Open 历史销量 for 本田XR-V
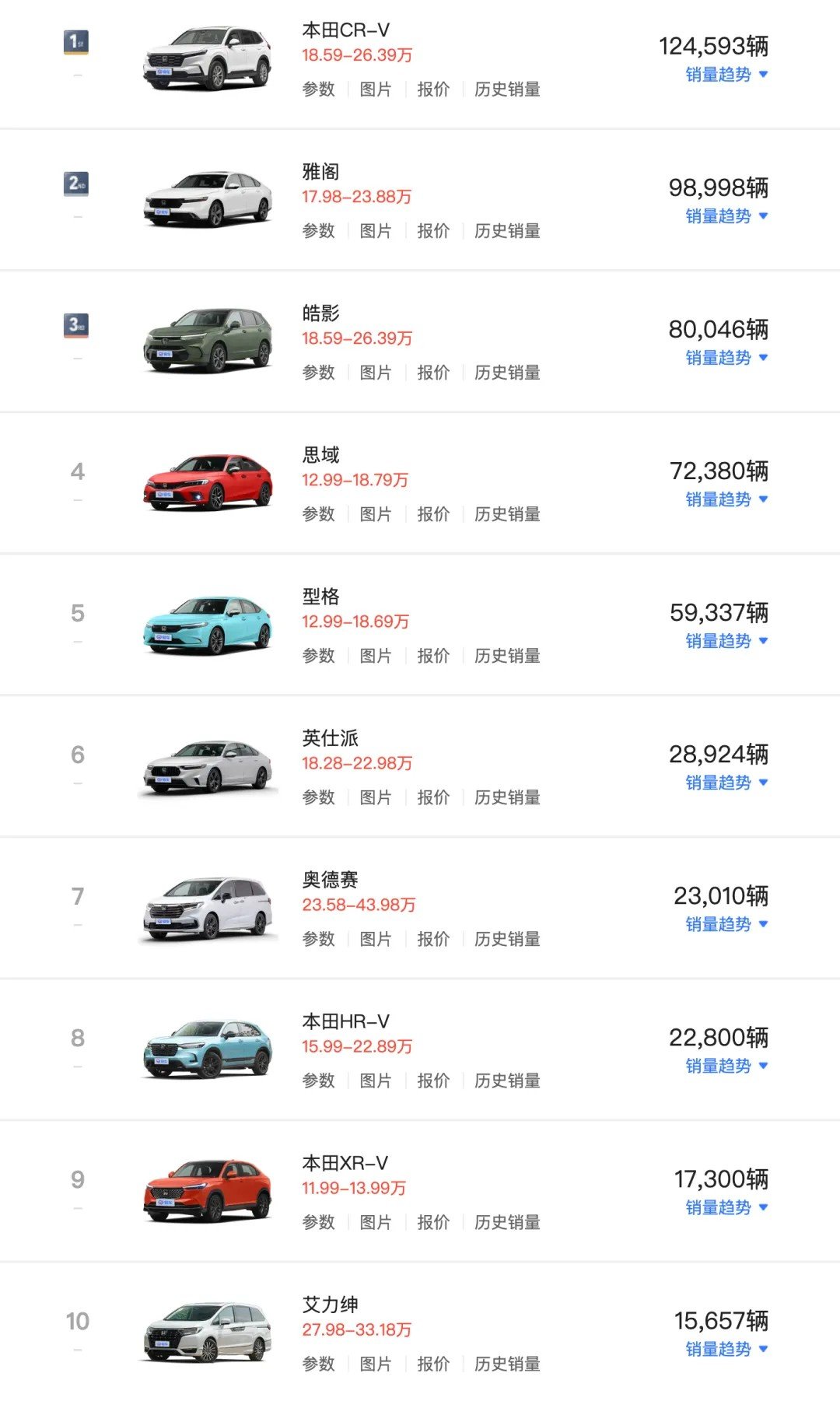The height and width of the screenshot is (1401, 840). tap(507, 1222)
